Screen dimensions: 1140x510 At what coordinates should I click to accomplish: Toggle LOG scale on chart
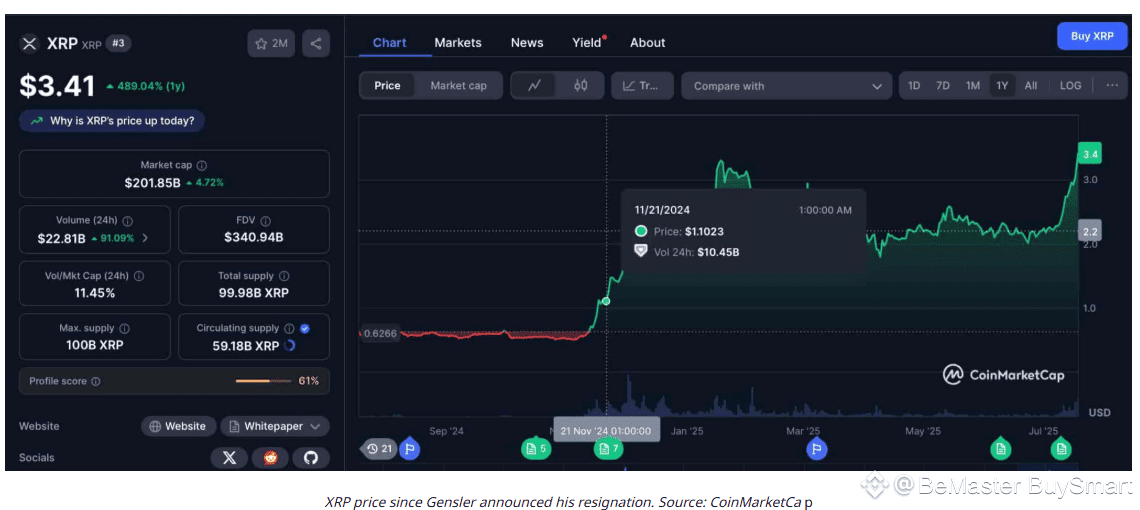(1070, 86)
